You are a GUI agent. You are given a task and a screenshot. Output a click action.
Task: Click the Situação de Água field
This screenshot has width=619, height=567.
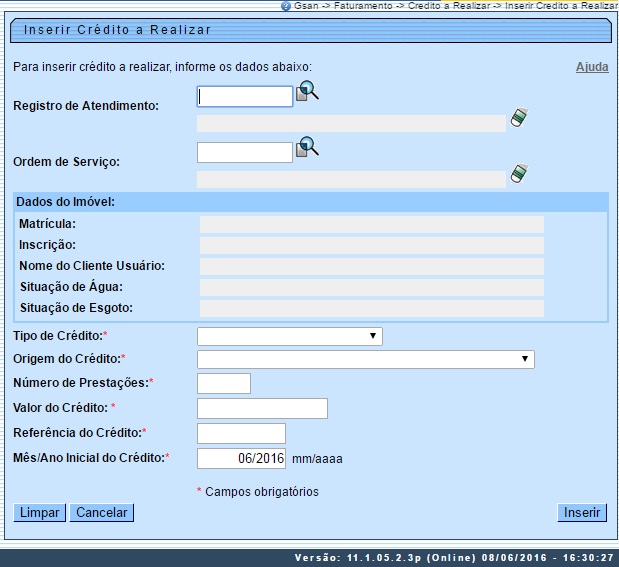click(x=371, y=287)
